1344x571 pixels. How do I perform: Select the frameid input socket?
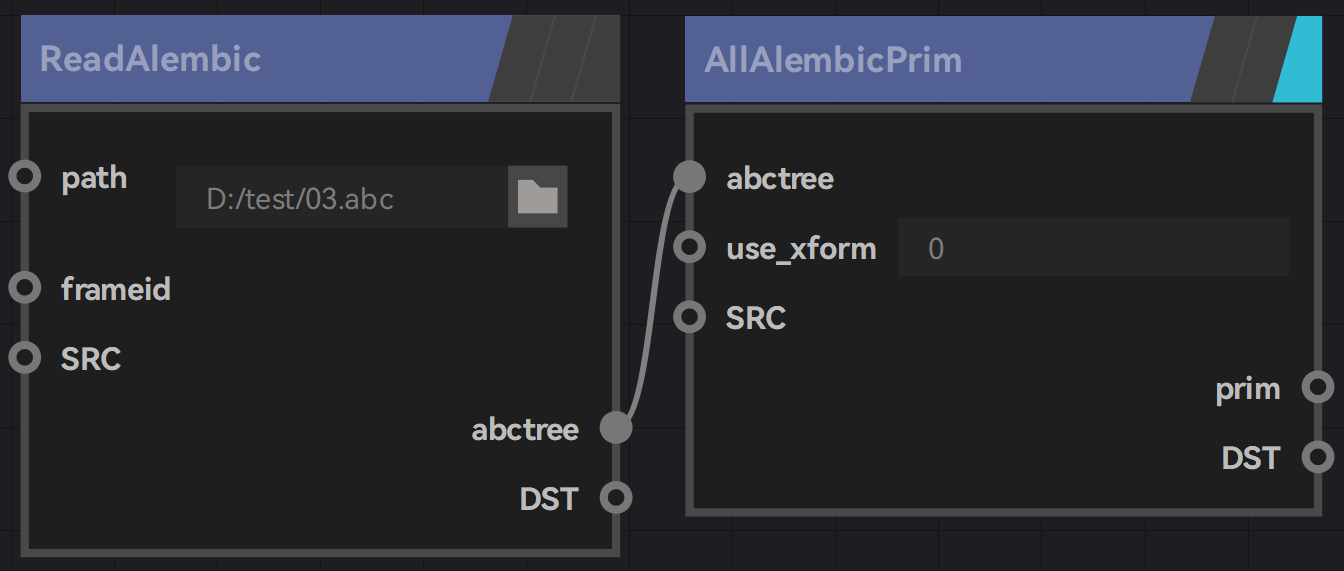24,288
